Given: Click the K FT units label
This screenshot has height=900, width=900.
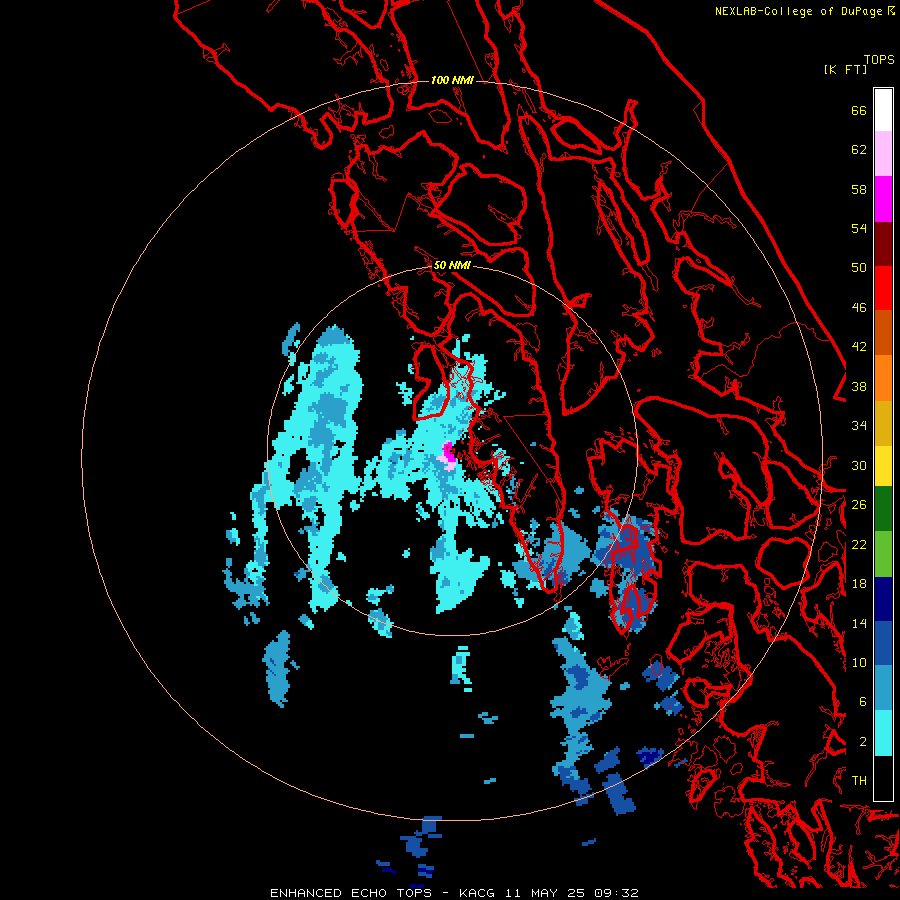Looking at the screenshot, I should tap(845, 69).
